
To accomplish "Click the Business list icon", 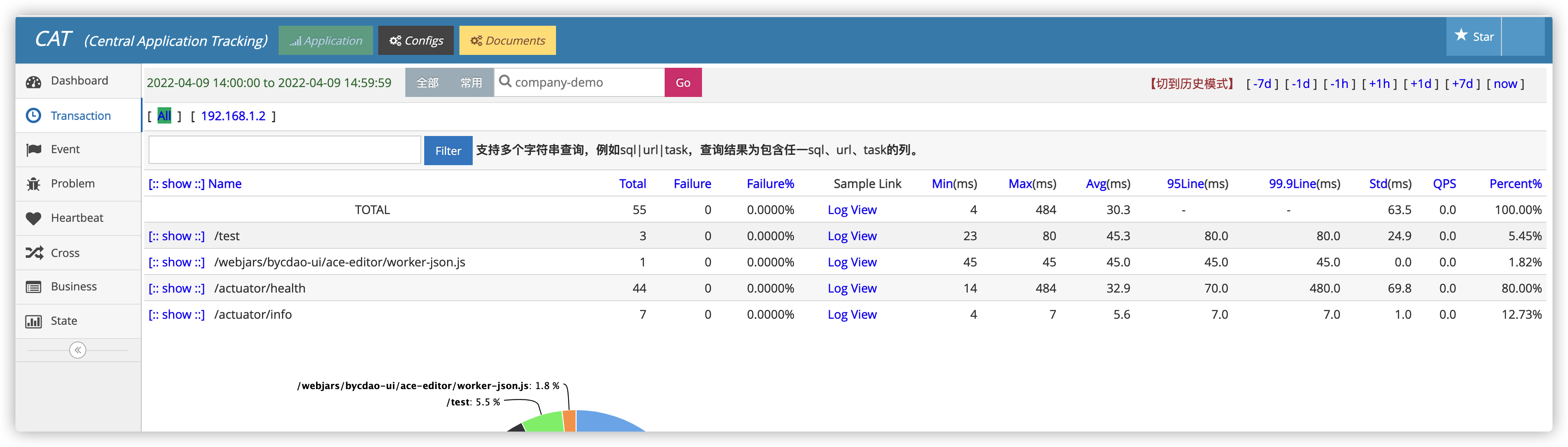I will [33, 287].
